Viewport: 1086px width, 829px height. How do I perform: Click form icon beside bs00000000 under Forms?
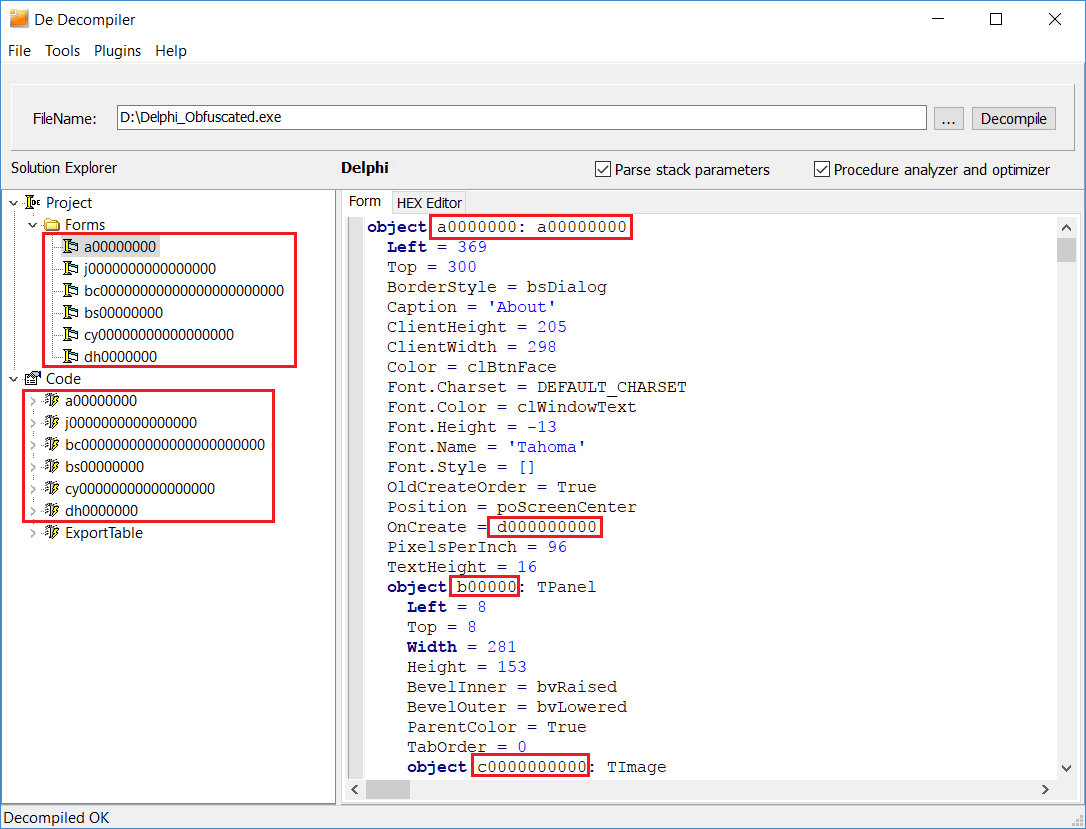coord(71,312)
